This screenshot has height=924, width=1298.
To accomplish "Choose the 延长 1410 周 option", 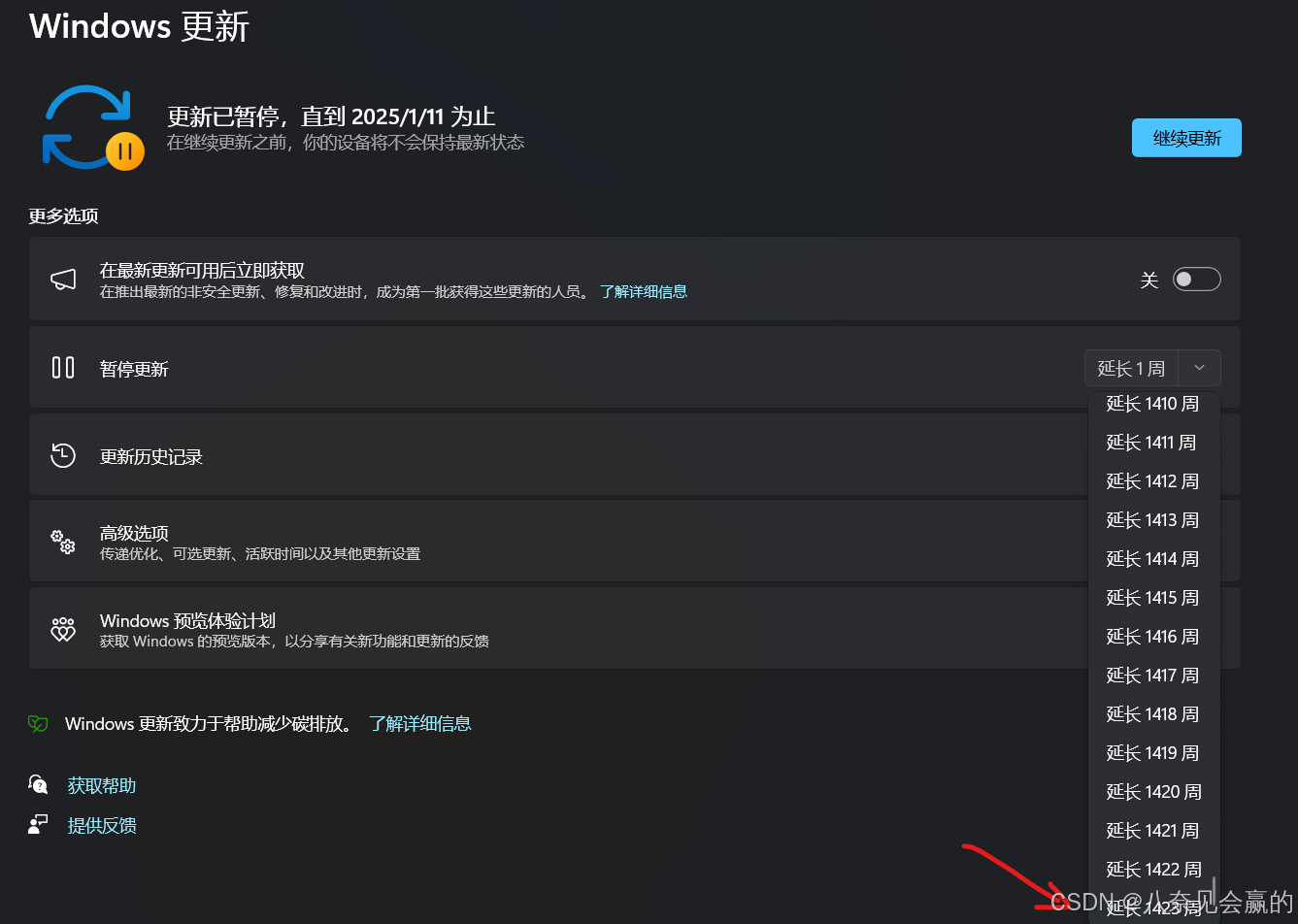I will pos(1153,404).
